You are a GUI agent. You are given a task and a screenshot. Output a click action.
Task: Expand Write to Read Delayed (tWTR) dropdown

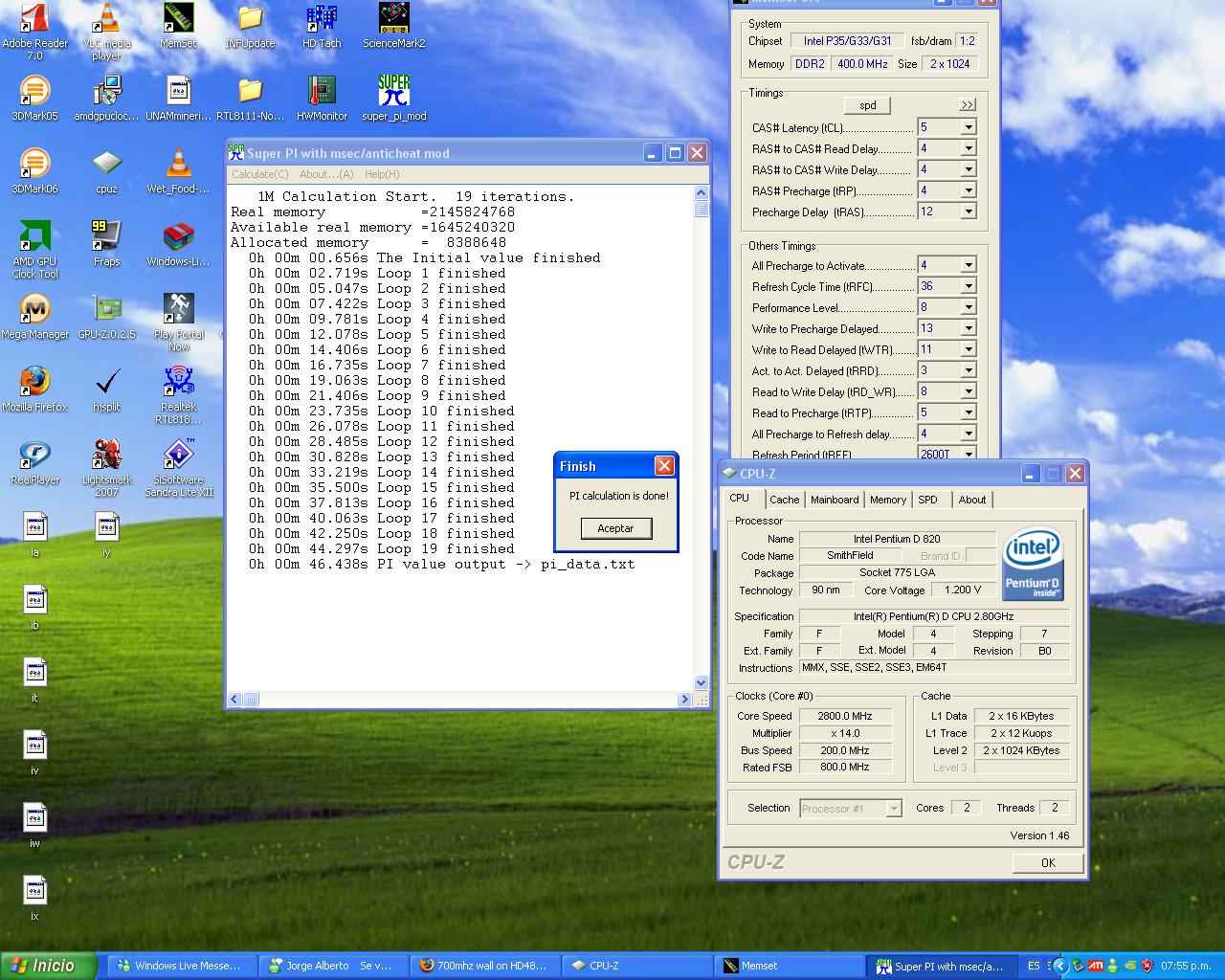969,349
